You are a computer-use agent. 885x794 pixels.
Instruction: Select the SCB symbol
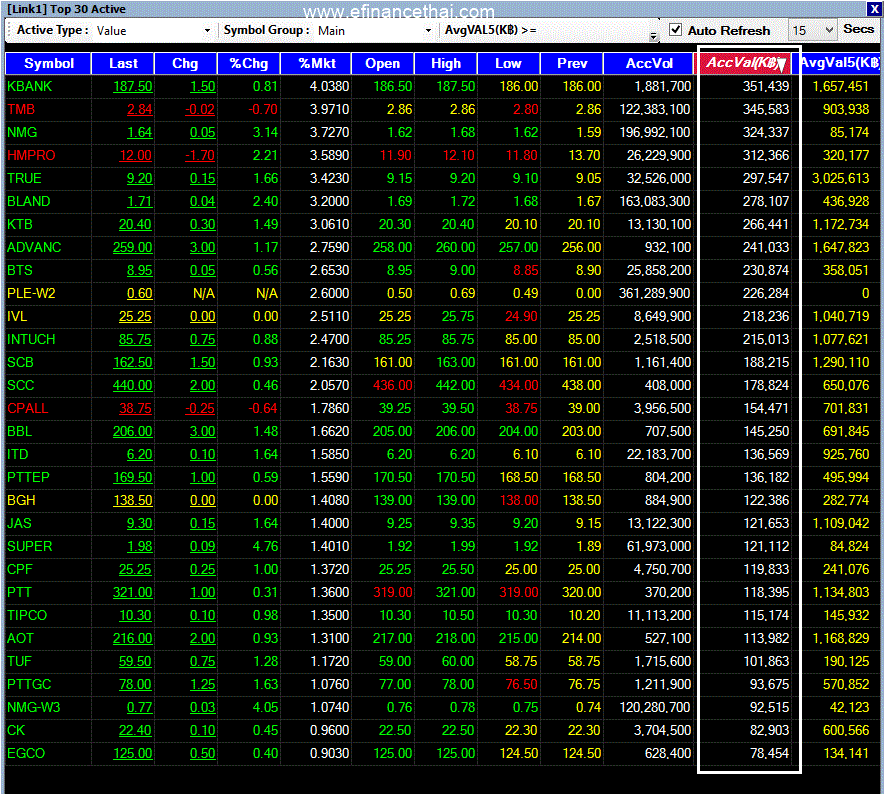[x=20, y=362]
